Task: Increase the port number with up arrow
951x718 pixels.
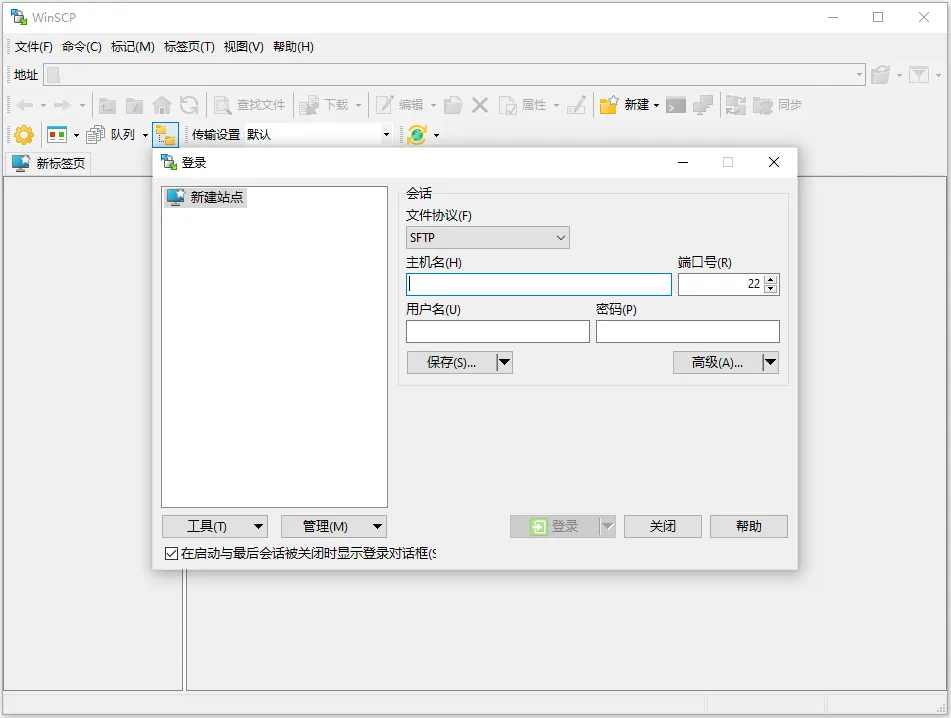Action: point(771,280)
